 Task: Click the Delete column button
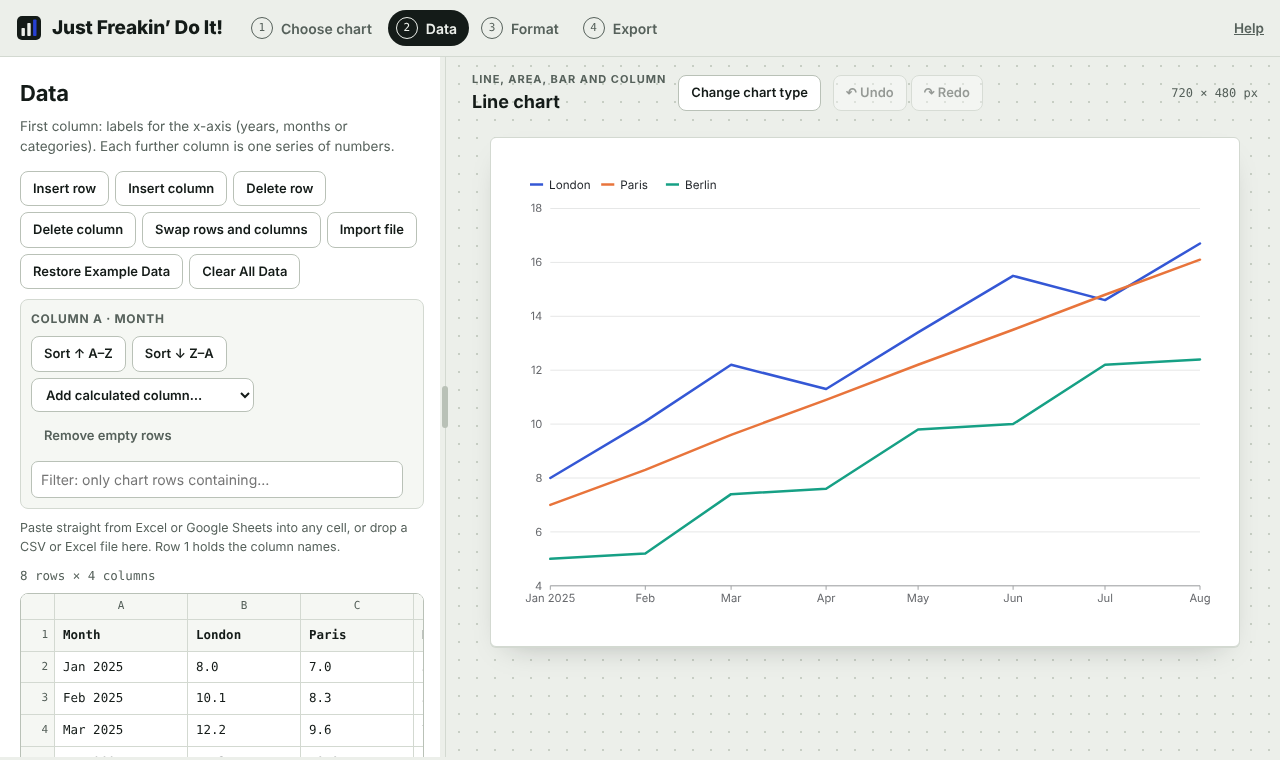click(78, 229)
